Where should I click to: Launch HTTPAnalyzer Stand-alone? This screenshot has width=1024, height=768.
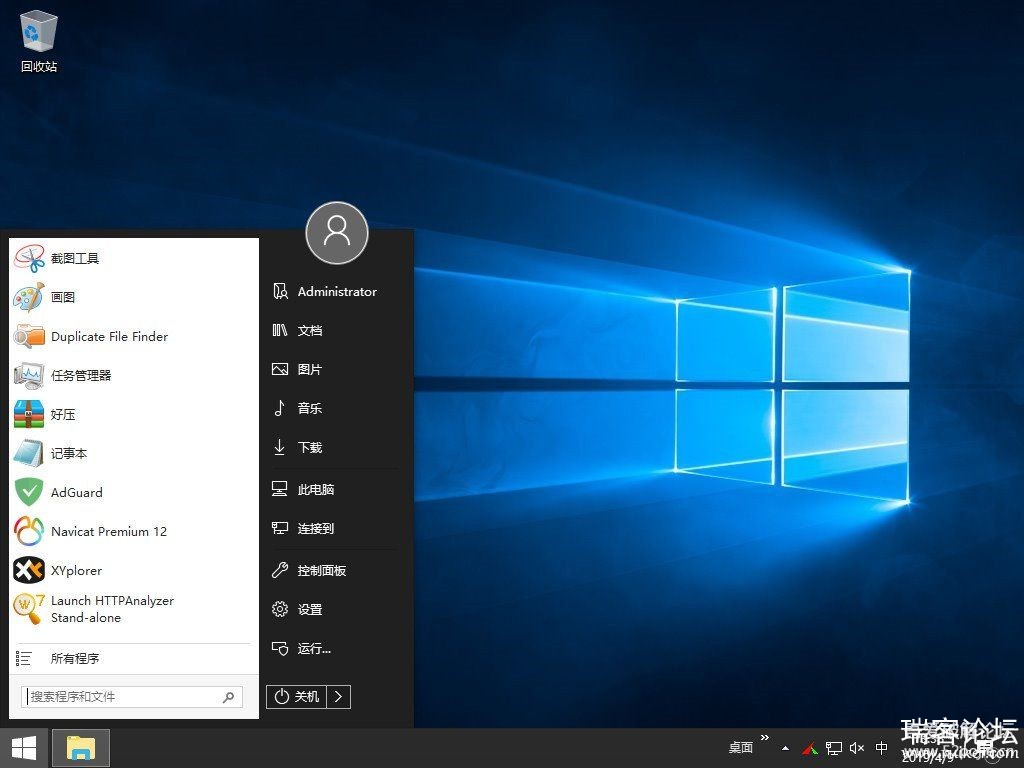click(x=134, y=609)
